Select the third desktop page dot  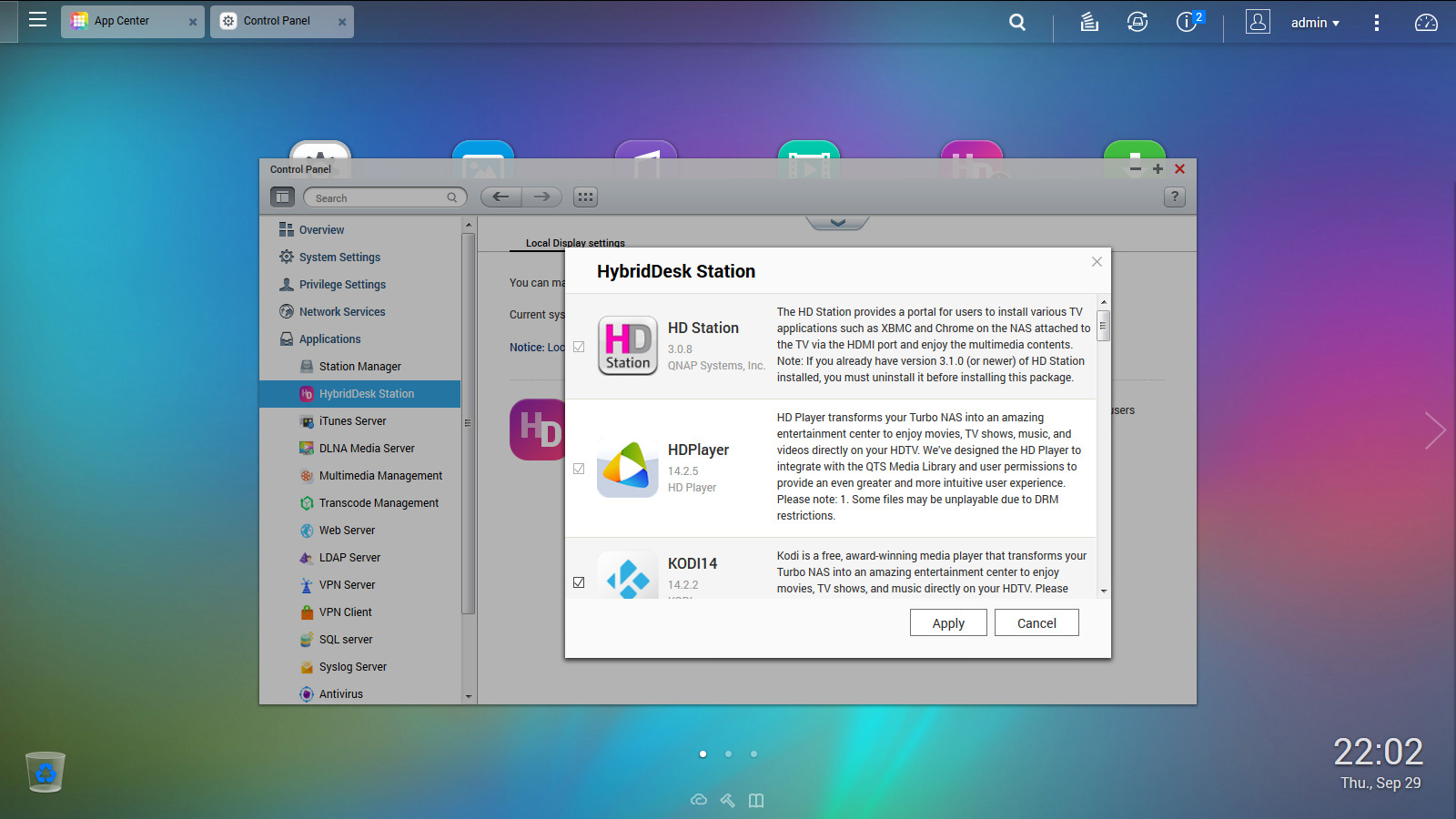753,753
